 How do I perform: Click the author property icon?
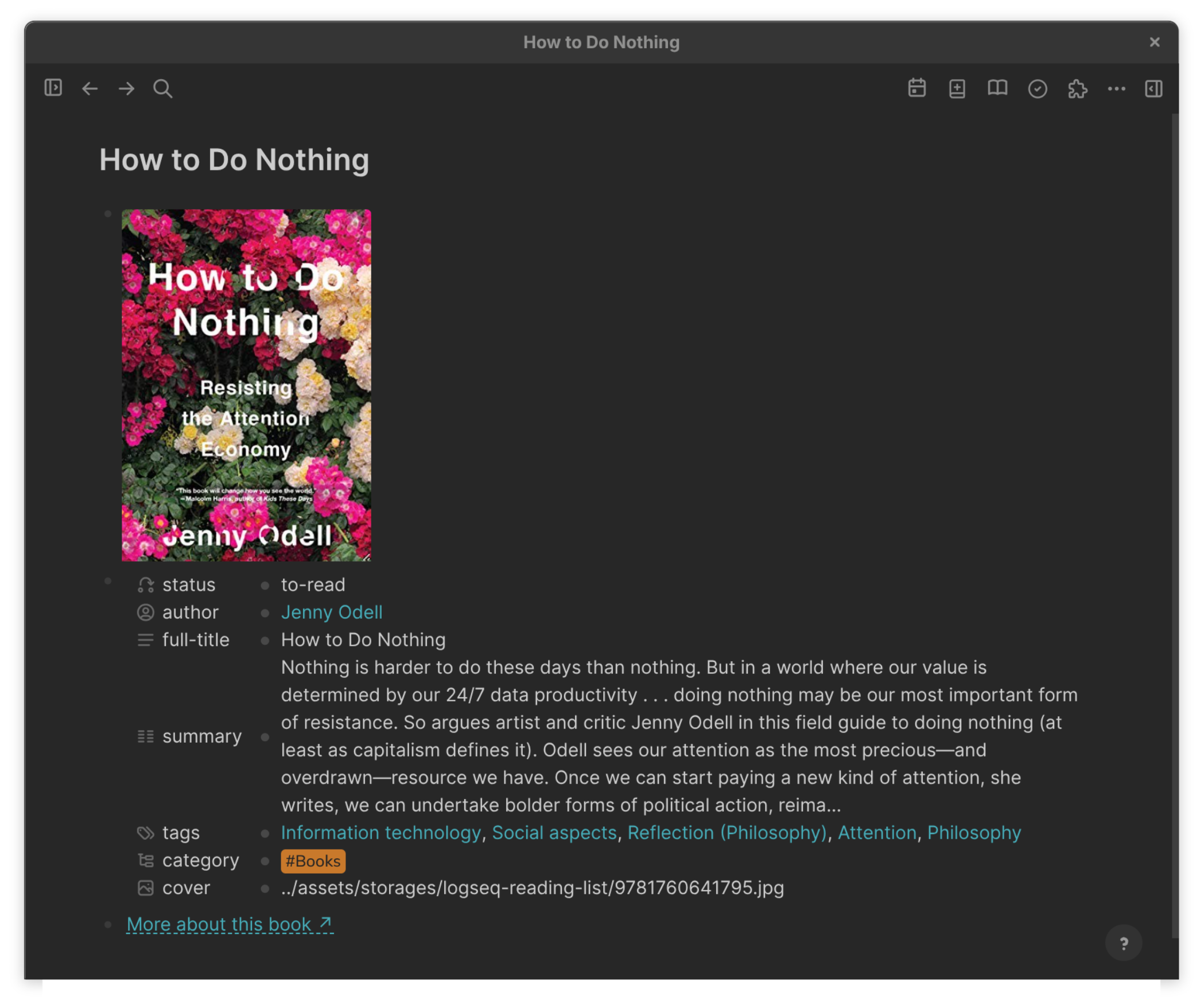[146, 612]
